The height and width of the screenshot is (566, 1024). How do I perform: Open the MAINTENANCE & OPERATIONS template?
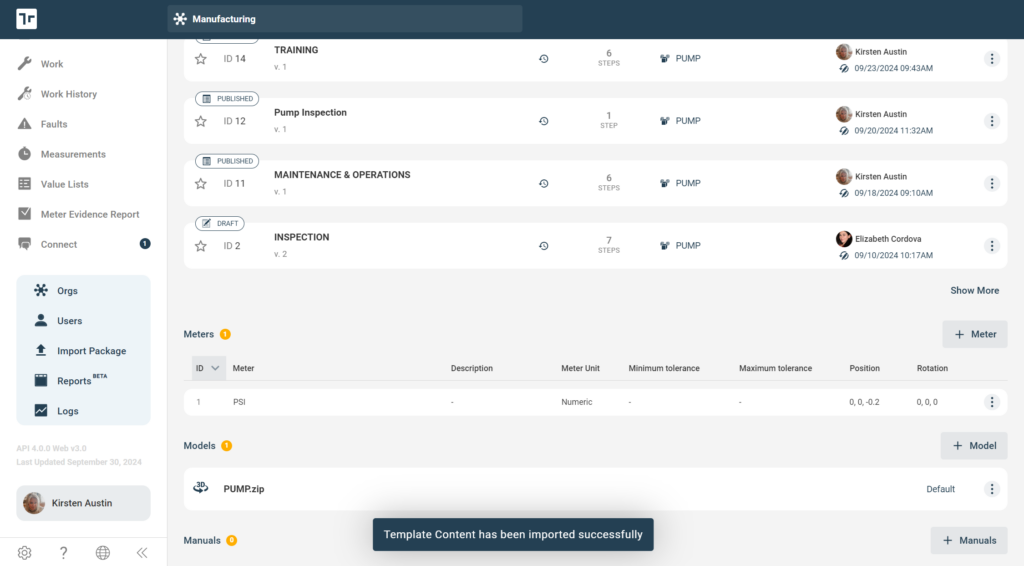(342, 175)
